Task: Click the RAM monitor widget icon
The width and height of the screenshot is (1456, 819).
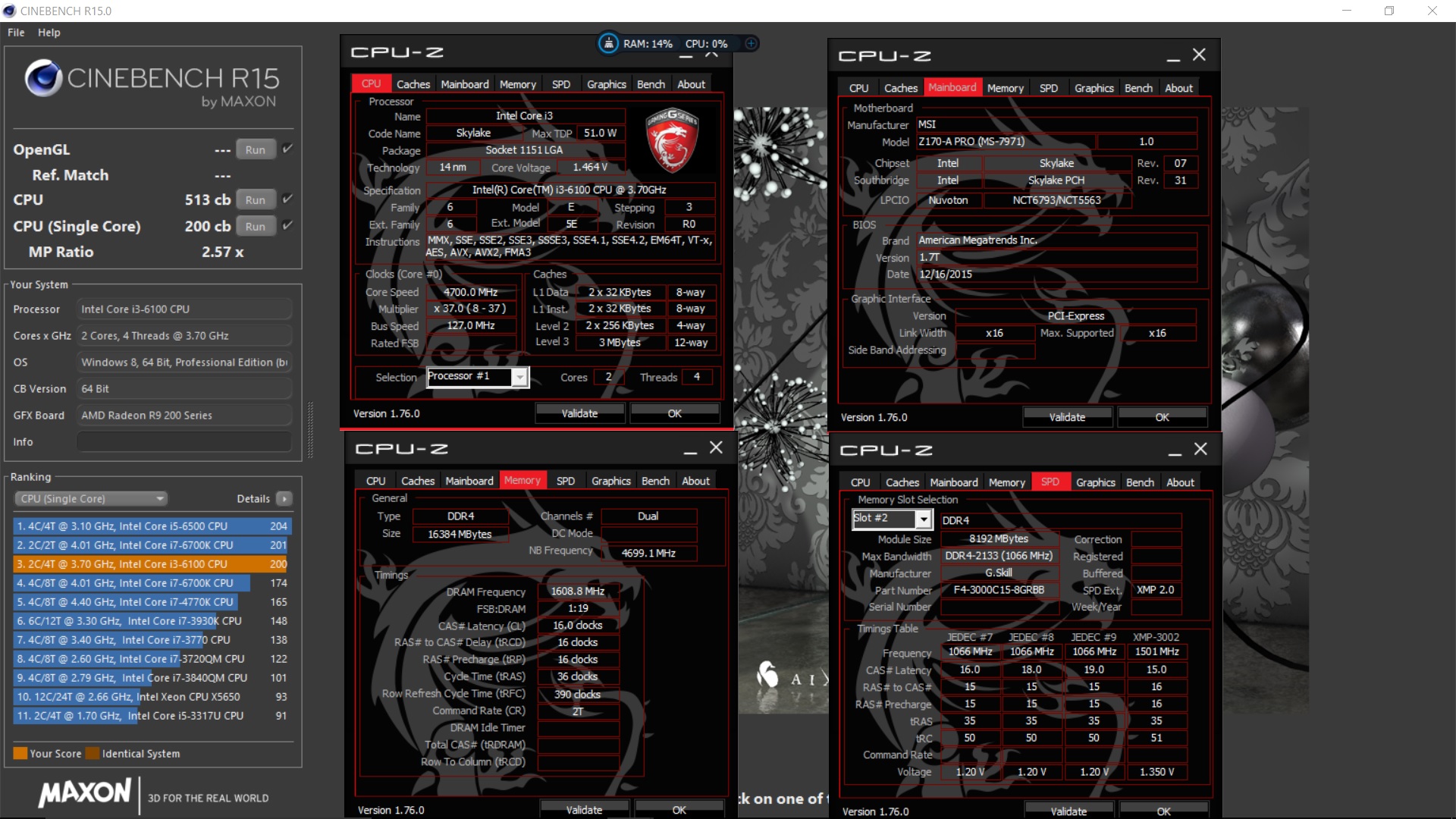Action: tap(609, 43)
